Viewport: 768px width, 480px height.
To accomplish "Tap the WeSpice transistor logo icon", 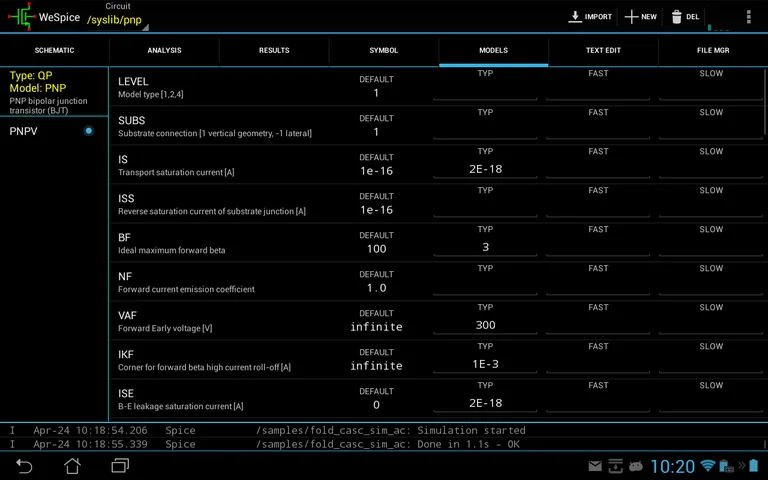I will pyautogui.click(x=22, y=16).
